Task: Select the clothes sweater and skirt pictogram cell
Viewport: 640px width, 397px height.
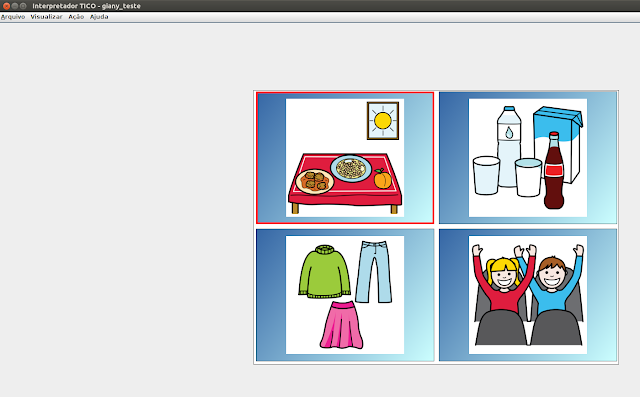Action: (345, 295)
